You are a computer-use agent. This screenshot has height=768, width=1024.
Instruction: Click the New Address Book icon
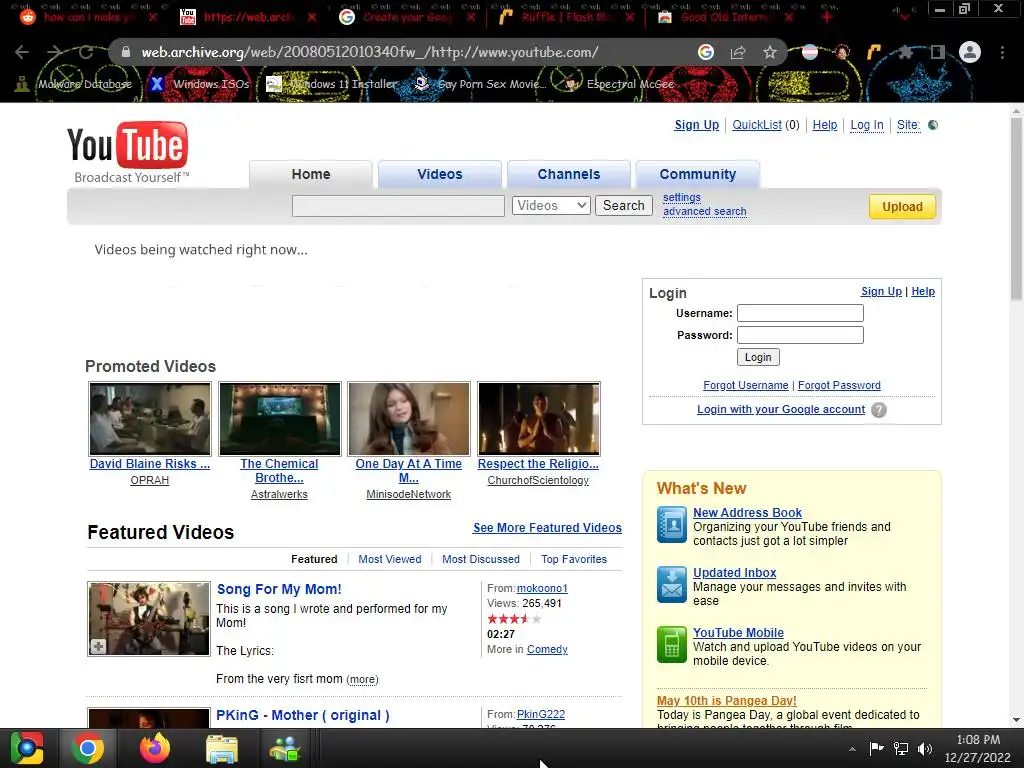(x=671, y=524)
